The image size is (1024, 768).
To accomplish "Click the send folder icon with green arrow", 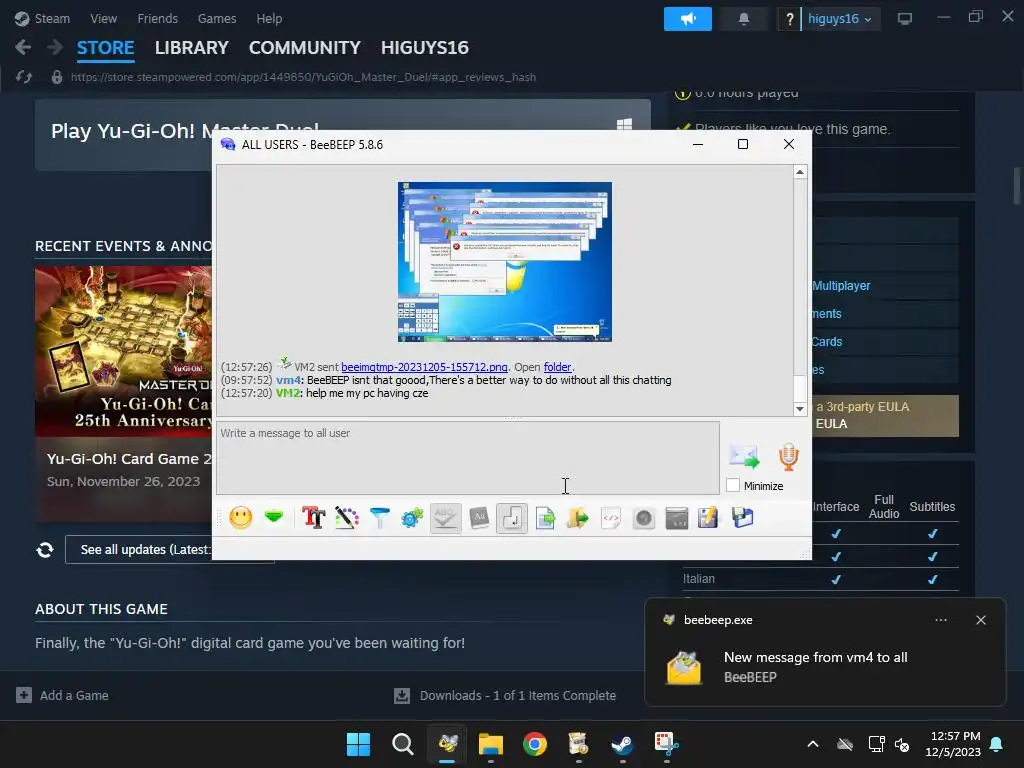I will point(577,518).
